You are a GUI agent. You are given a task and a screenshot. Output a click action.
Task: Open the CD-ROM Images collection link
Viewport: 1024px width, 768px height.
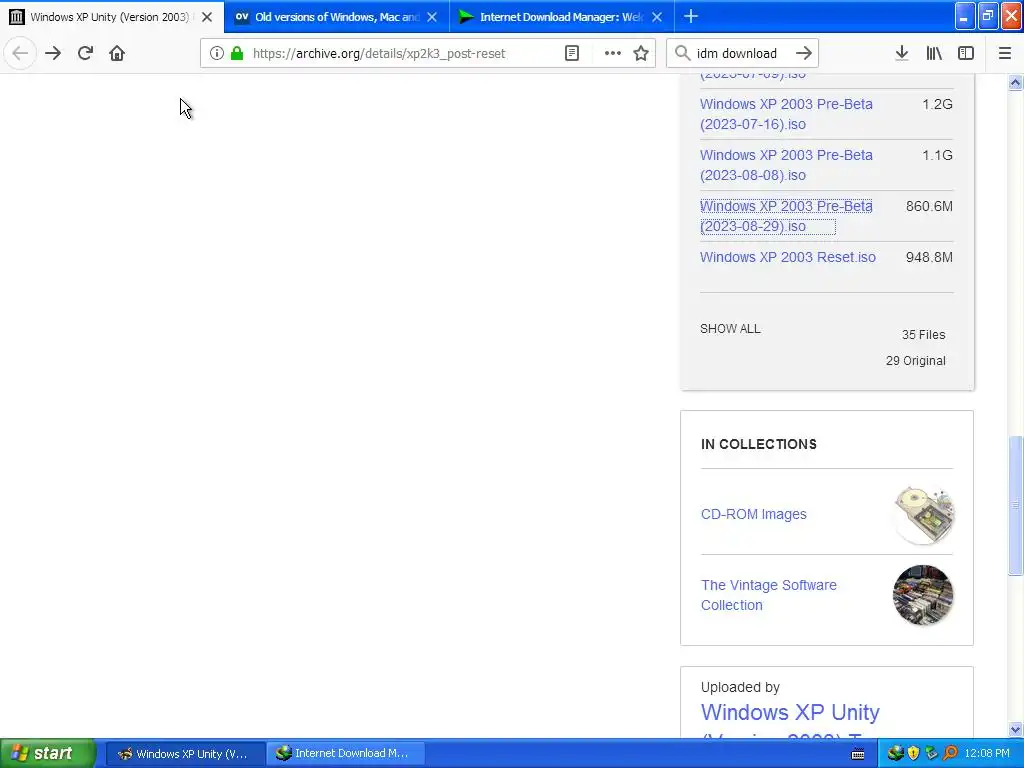coord(754,514)
